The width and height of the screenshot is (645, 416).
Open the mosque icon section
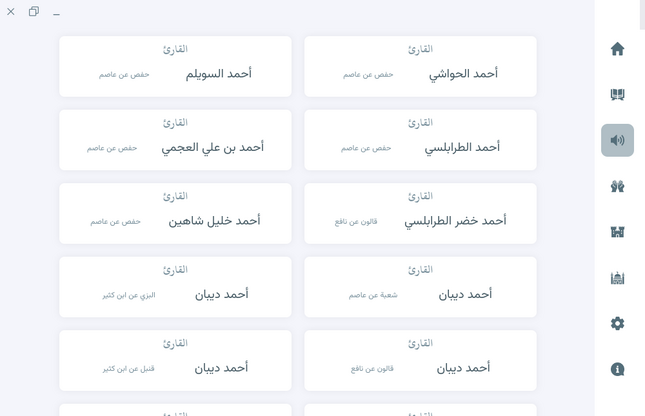(x=617, y=278)
